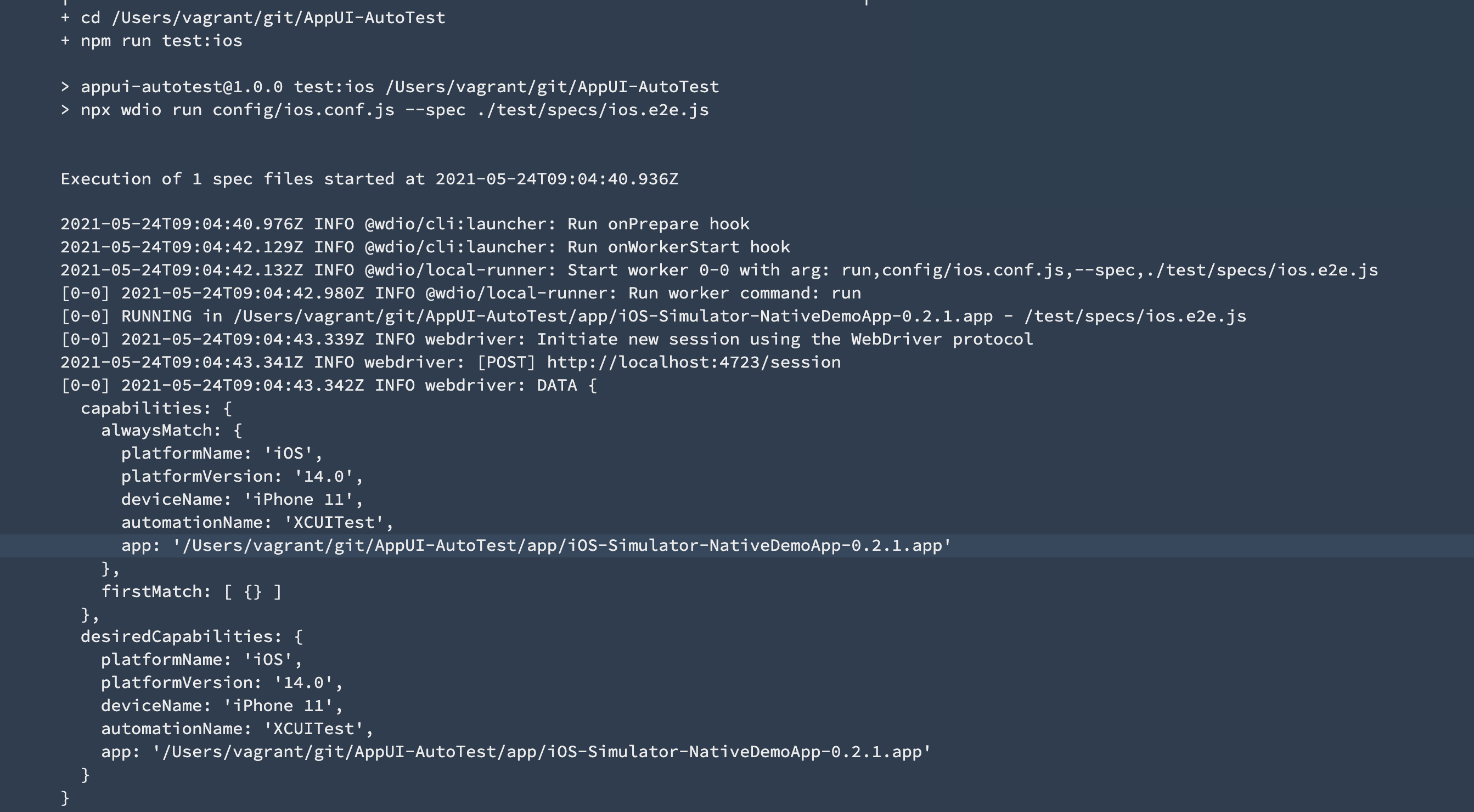Screen dimensions: 1474x812
Task: Click deviceName 'iPhone 11' line under alwaysMatch
Action: 241,500
